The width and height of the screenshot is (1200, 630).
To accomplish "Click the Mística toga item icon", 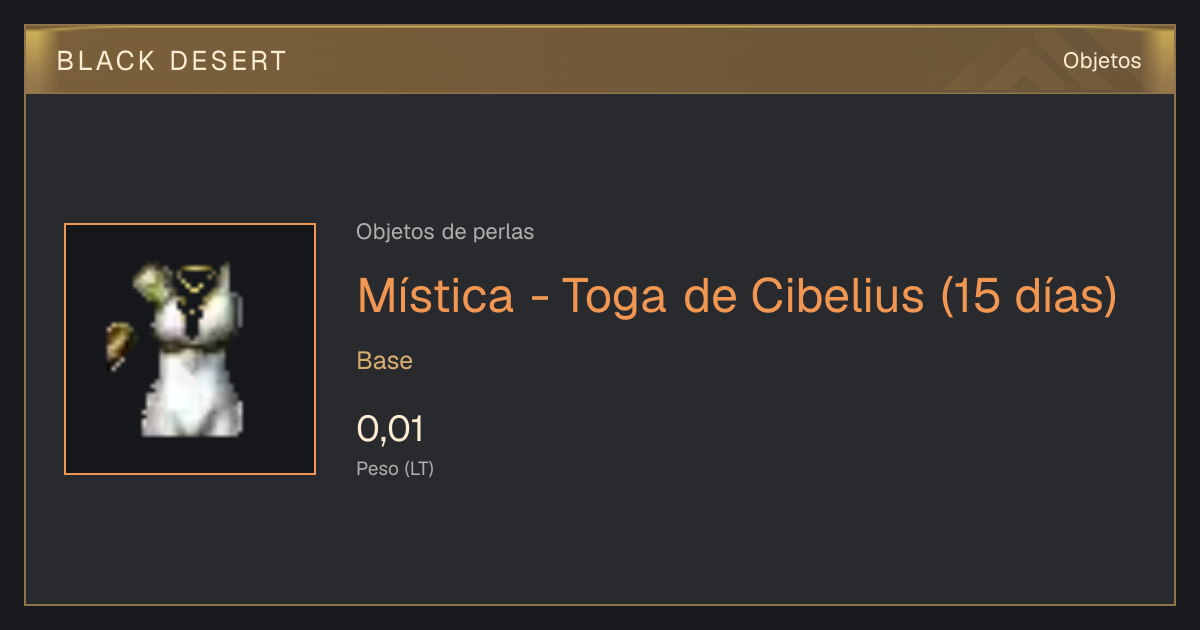I will click(190, 349).
